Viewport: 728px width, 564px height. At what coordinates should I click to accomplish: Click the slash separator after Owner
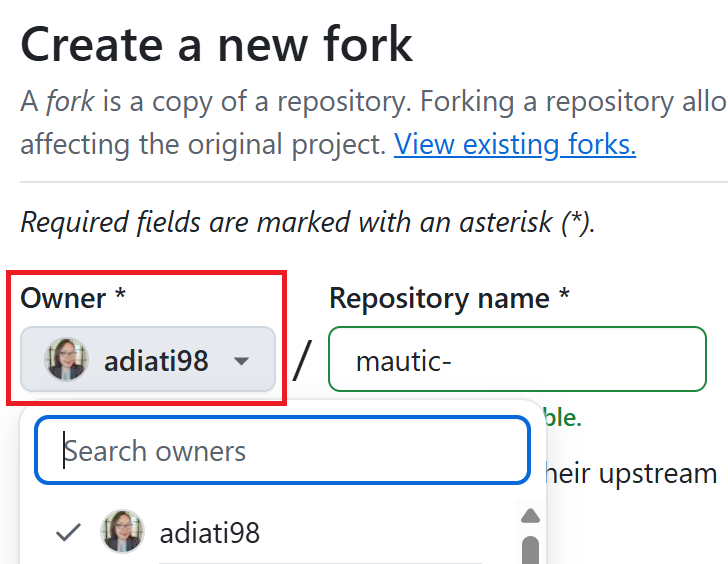tap(302, 360)
